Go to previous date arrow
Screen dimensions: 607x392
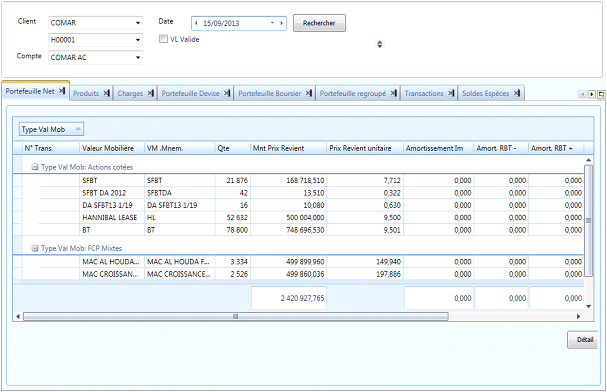(196, 23)
